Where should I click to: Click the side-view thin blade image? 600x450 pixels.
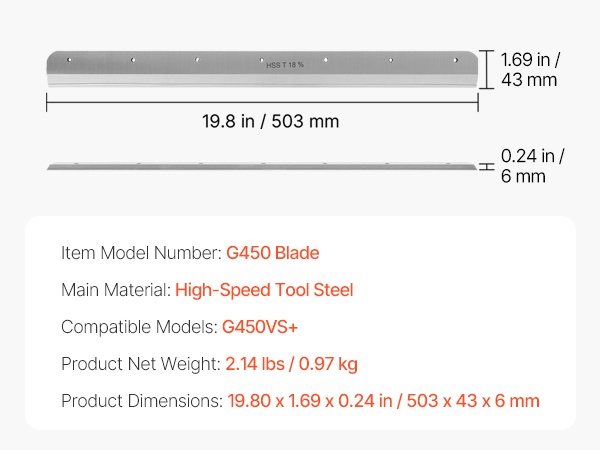point(262,165)
